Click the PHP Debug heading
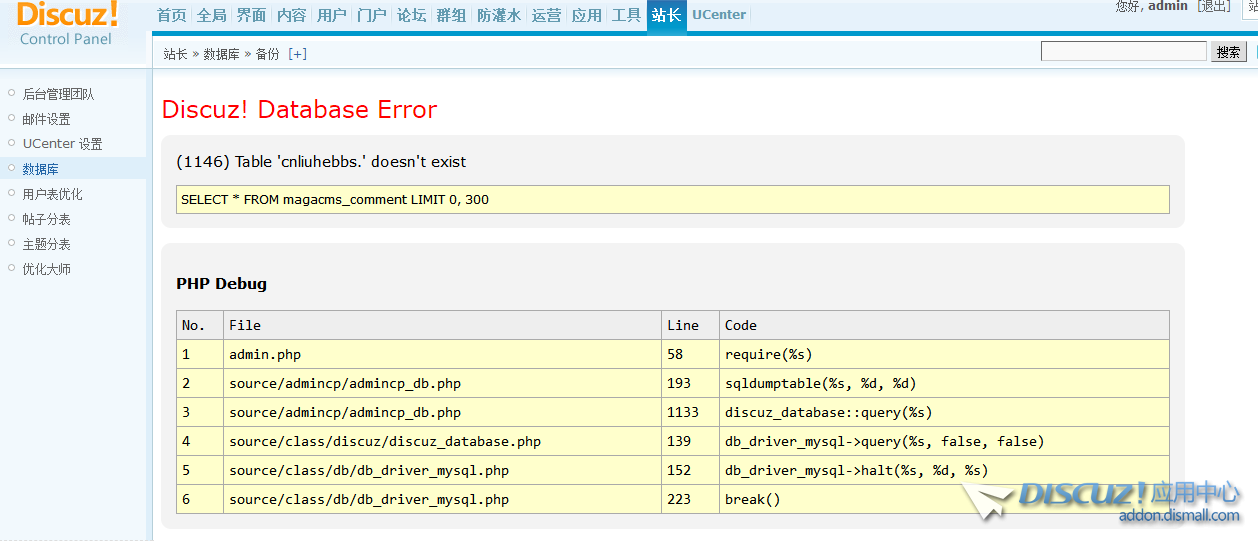 pos(221,283)
